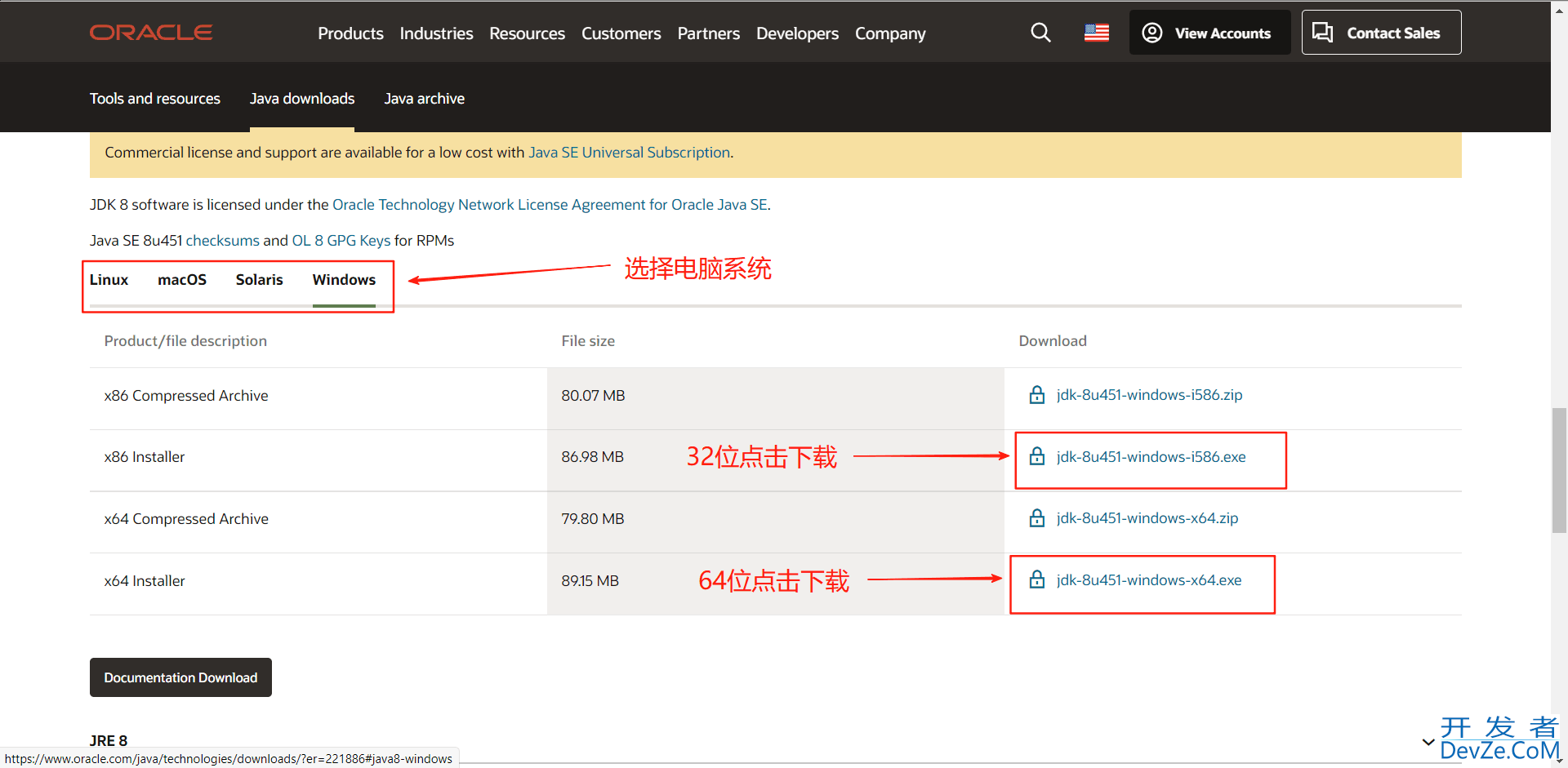
Task: Follow the Java SE Universal Subscription link
Action: click(629, 153)
